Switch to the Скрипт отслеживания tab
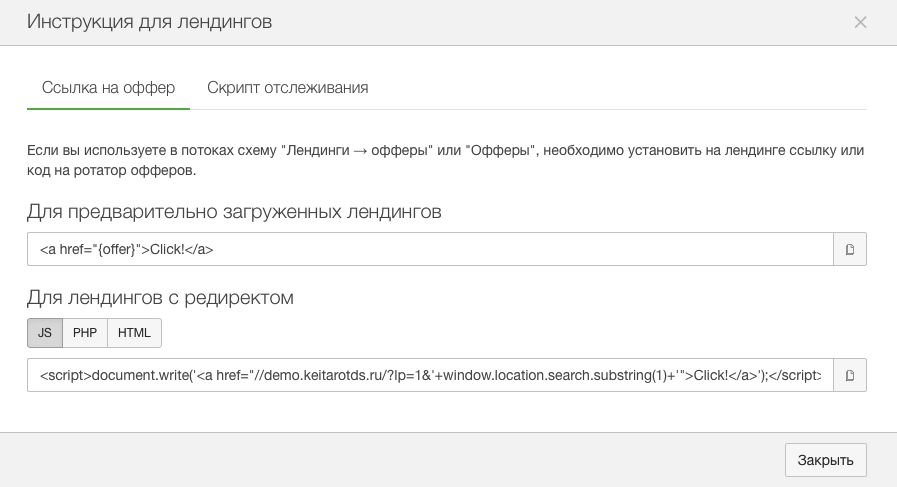Image resolution: width=897 pixels, height=487 pixels. pyautogui.click(x=287, y=88)
